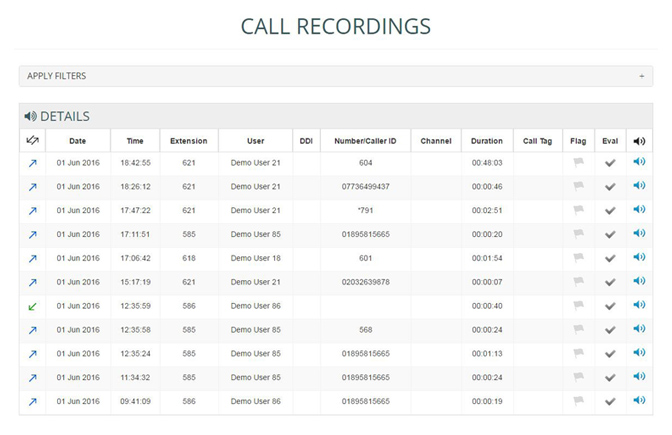Open evaluation checkmark for 17:06:42 call
The height and width of the screenshot is (435, 672).
click(610, 258)
